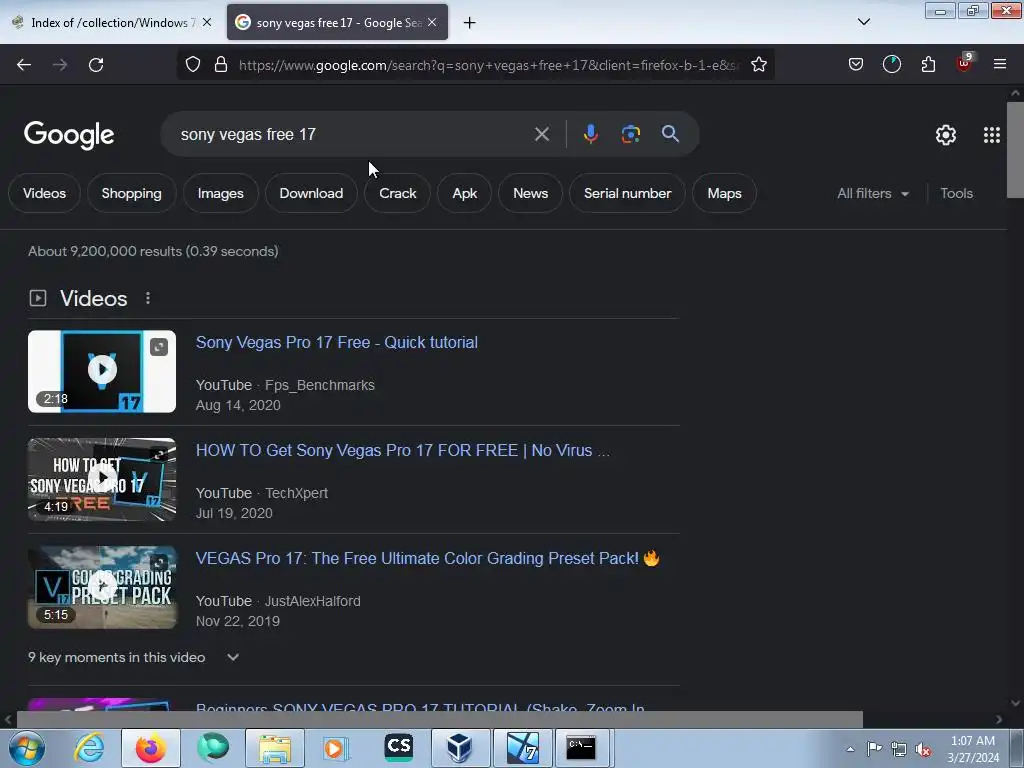This screenshot has height=768, width=1024.
Task: Open the file explorer folder on taskbar
Action: pyautogui.click(x=275, y=748)
